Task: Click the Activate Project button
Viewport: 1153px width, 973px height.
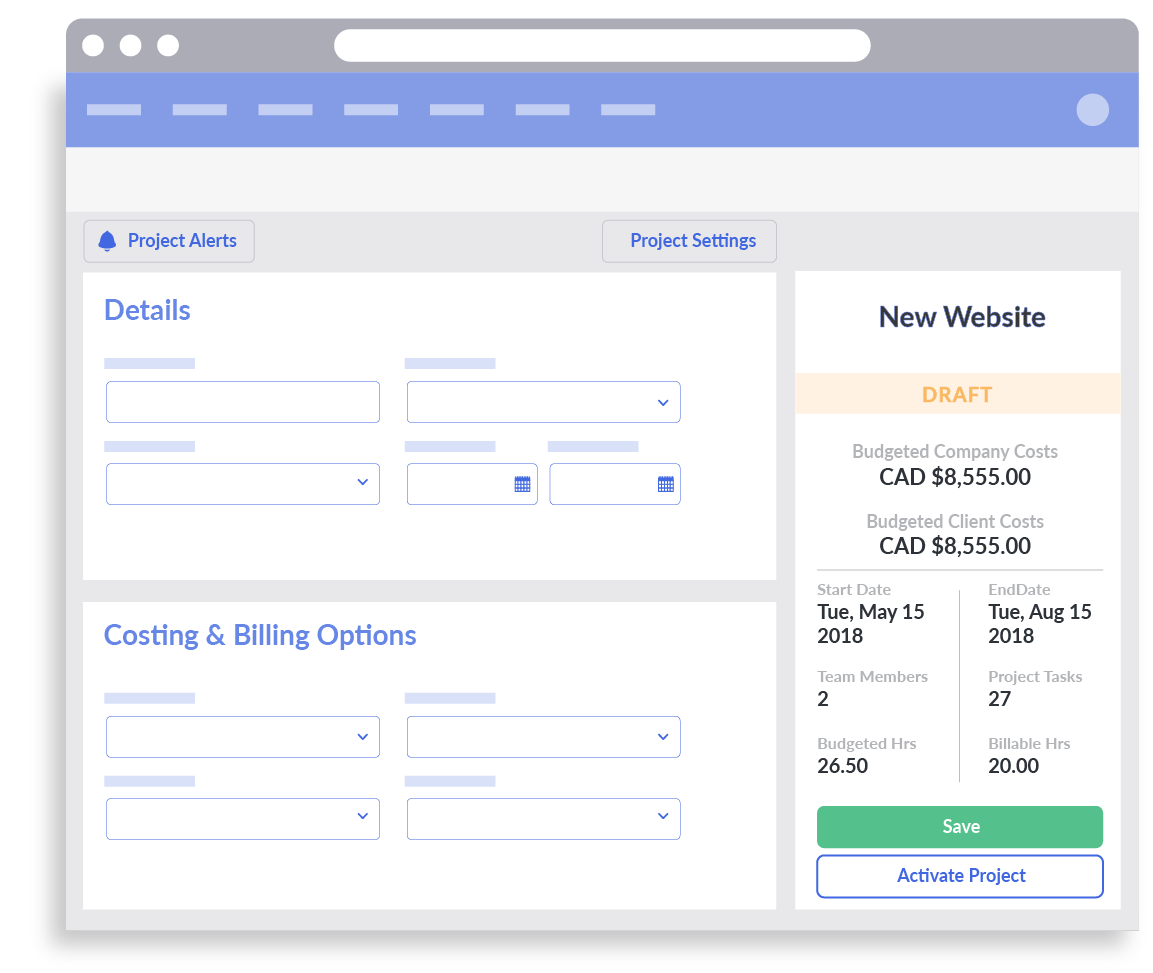Action: point(959,876)
